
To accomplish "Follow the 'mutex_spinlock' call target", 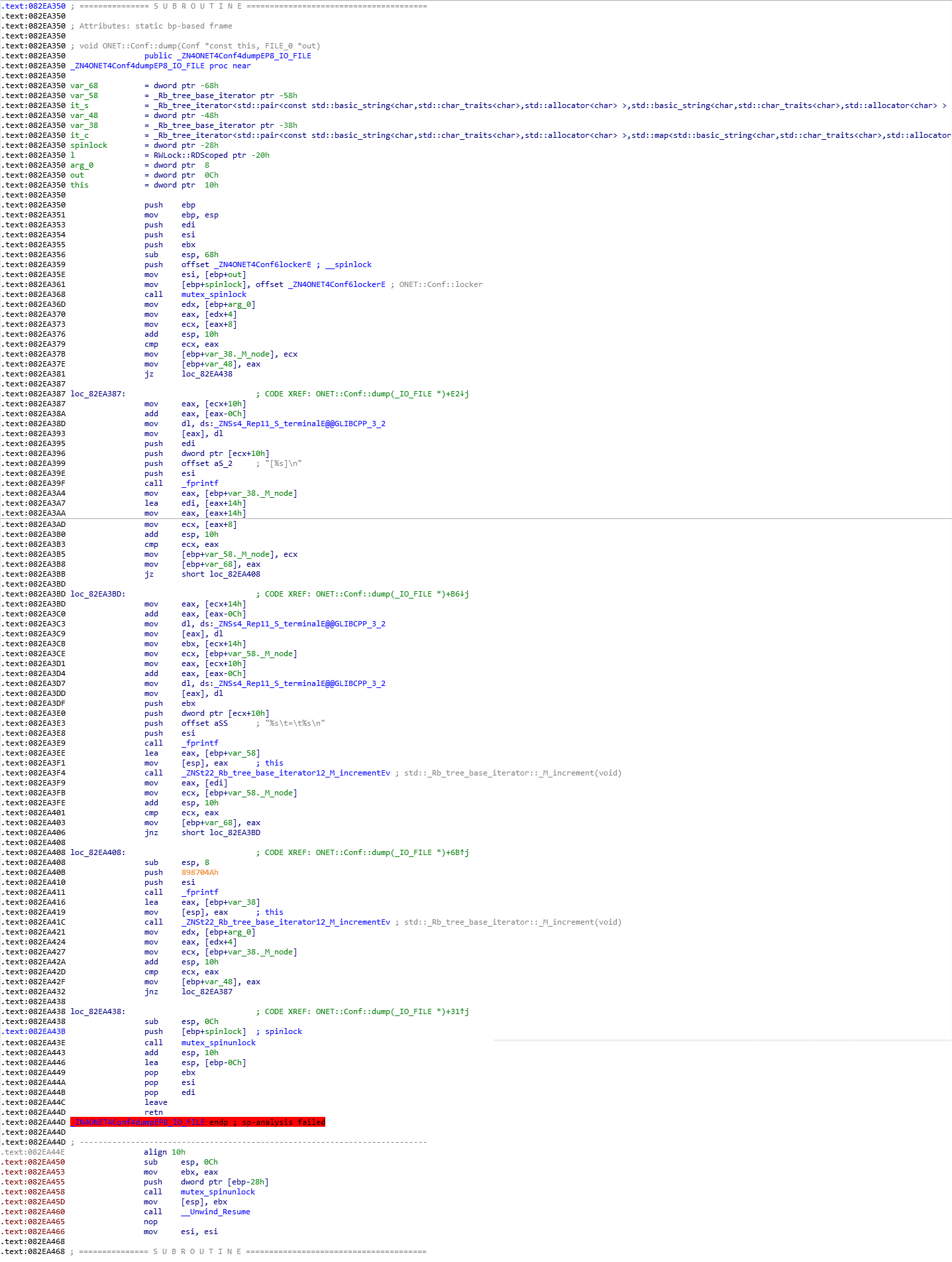I will pos(214,294).
